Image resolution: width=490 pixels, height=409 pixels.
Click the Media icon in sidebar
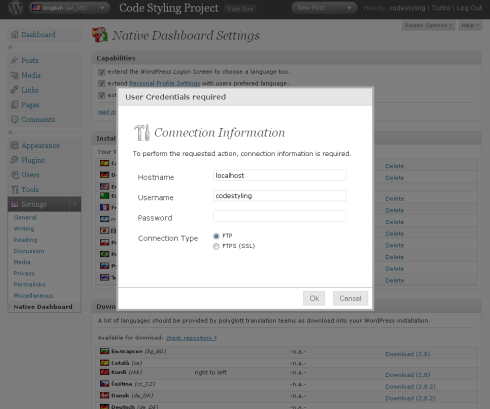14,75
